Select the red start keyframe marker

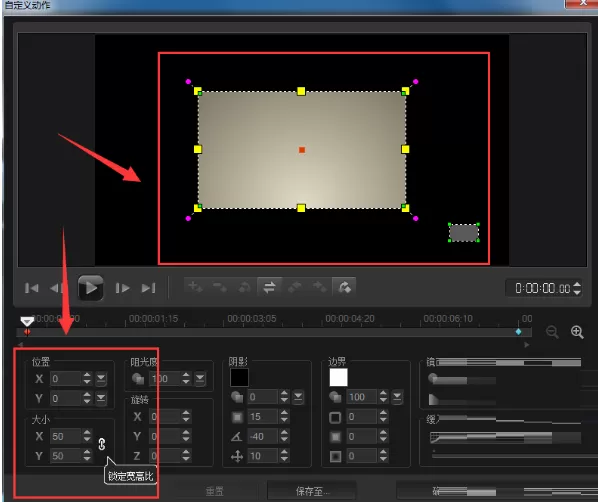coord(27,332)
